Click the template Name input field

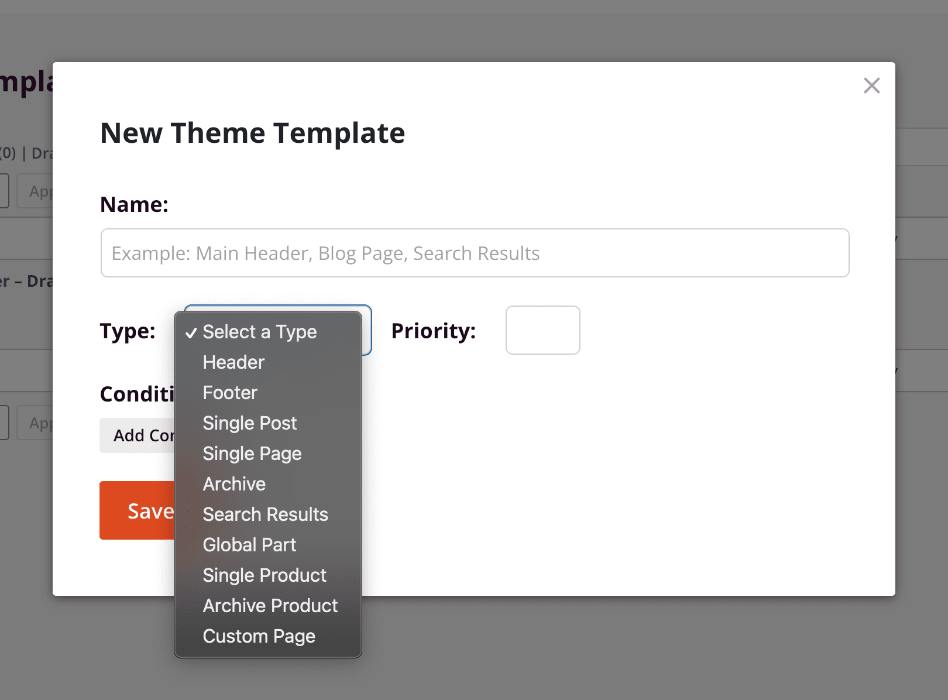(475, 253)
